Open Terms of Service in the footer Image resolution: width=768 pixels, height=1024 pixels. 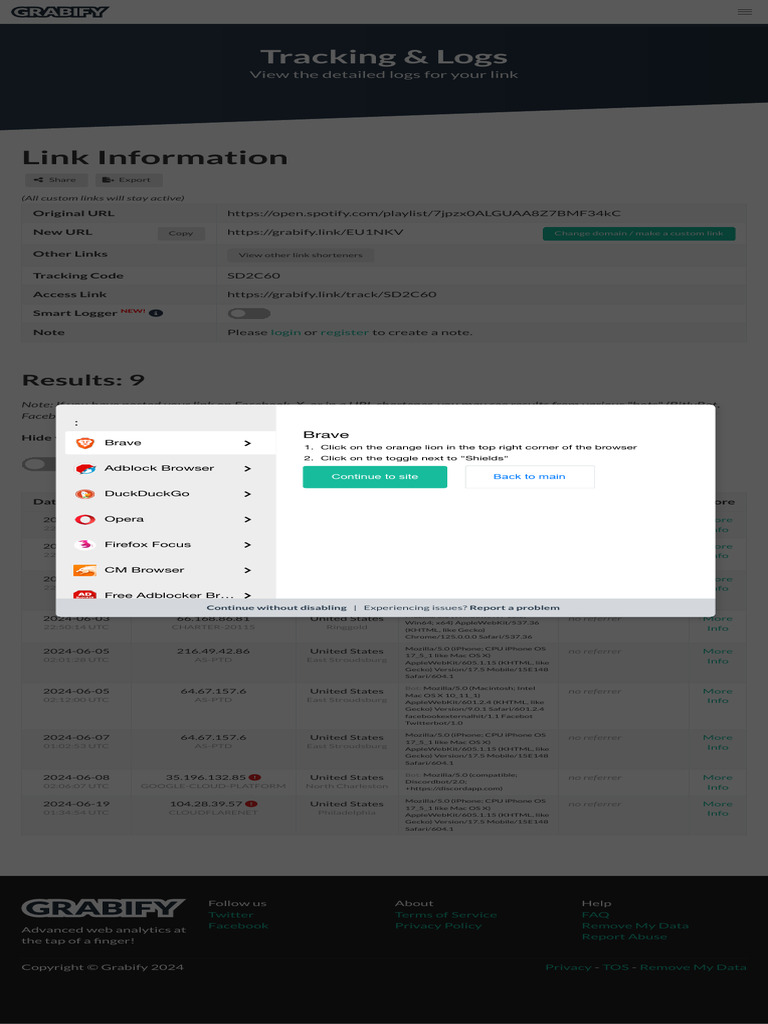click(446, 914)
